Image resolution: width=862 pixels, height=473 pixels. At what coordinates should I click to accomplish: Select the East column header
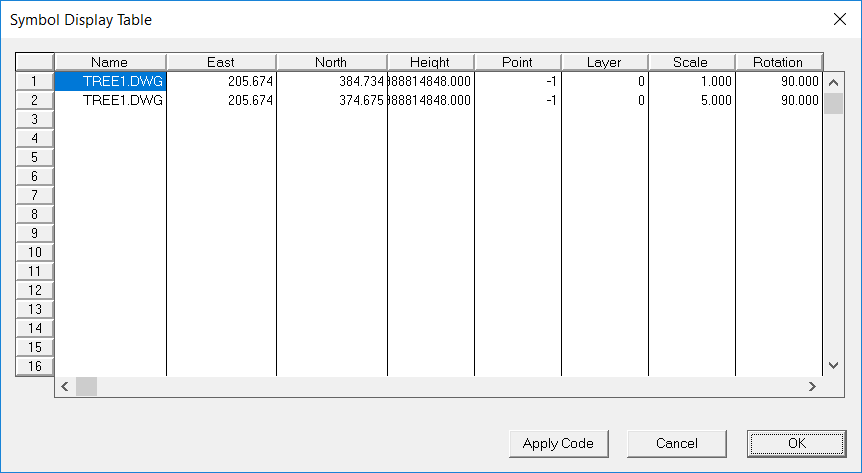221,62
